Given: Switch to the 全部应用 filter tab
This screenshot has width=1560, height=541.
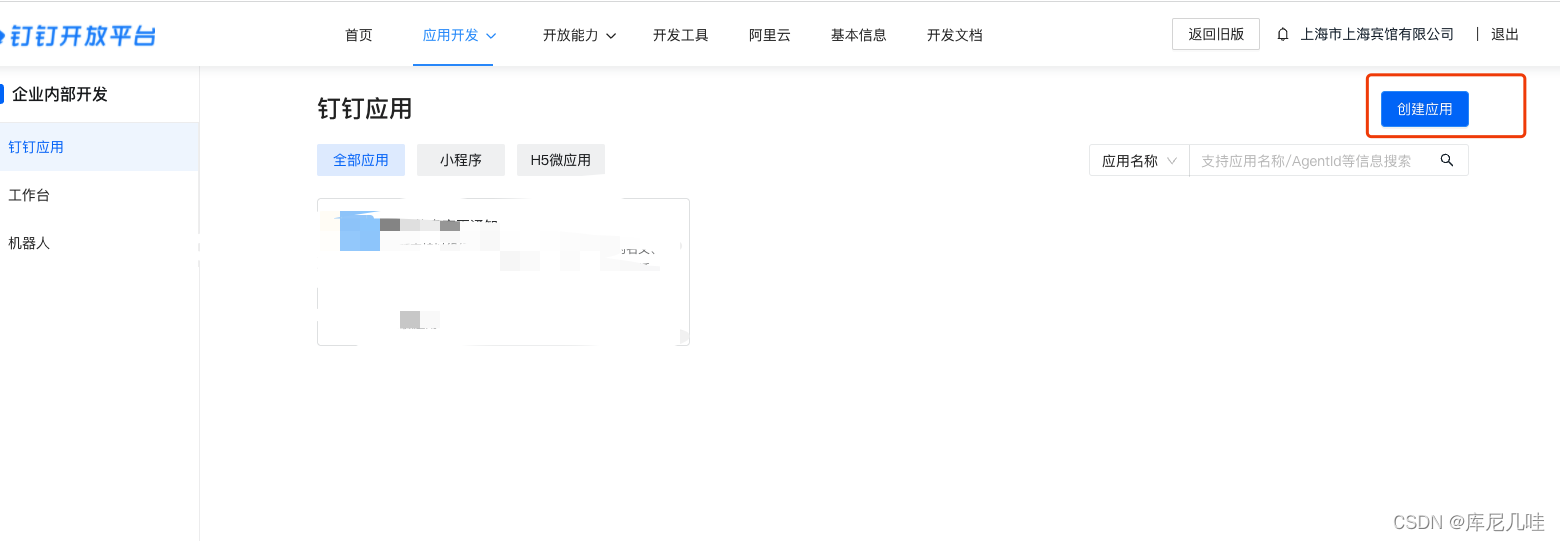Looking at the screenshot, I should (x=361, y=160).
